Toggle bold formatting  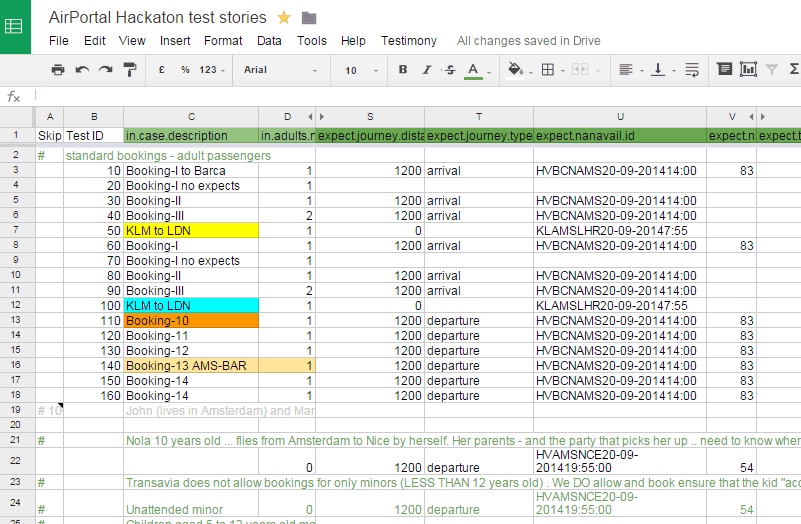coord(403,69)
